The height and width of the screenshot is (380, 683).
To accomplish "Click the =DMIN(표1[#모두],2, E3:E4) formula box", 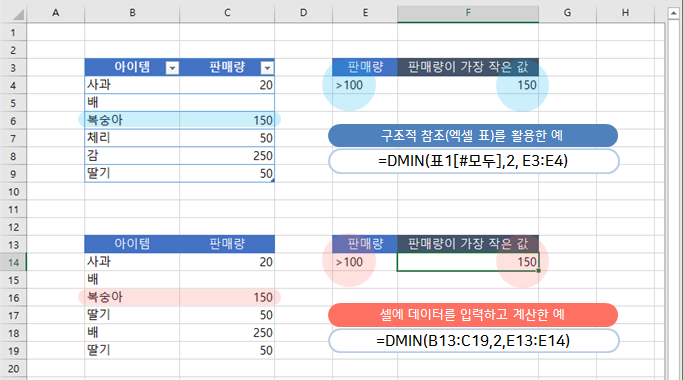I will point(473,161).
